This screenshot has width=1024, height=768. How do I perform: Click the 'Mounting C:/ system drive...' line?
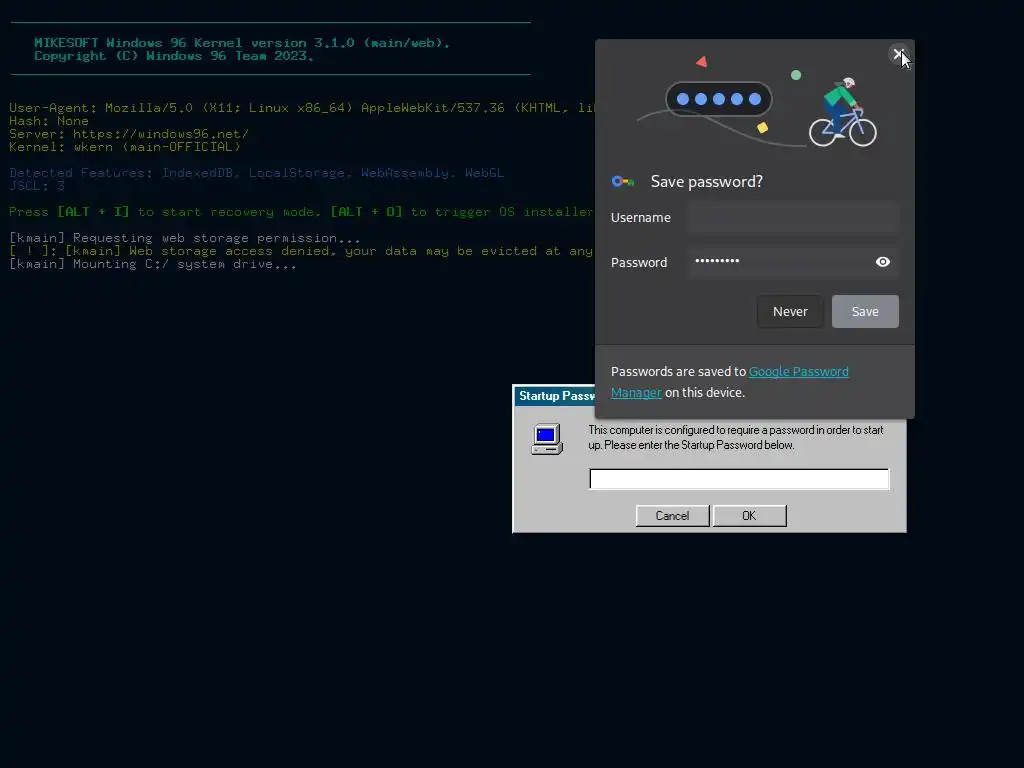click(153, 264)
